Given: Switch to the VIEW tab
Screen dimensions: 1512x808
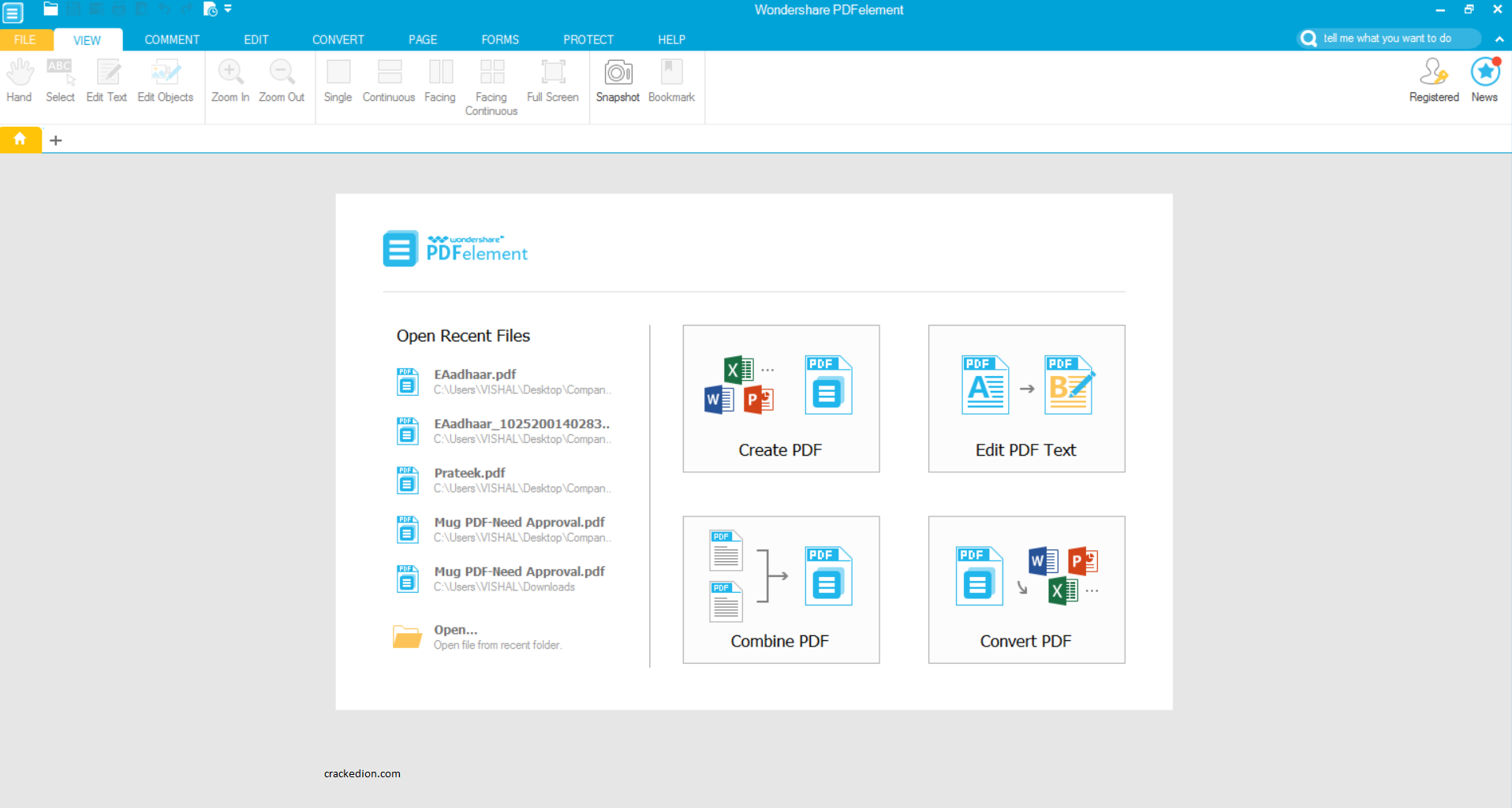Looking at the screenshot, I should (x=87, y=40).
